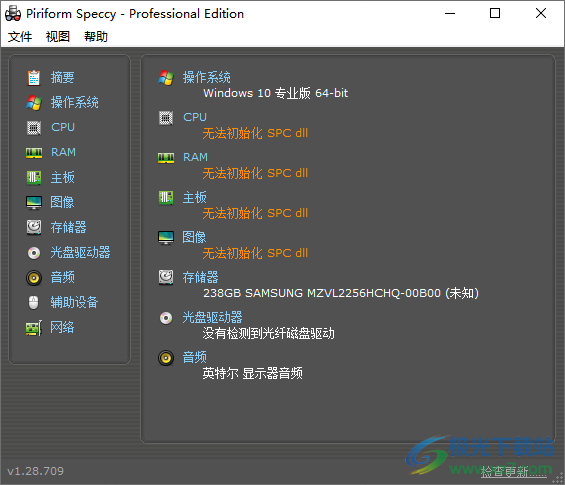Image resolution: width=565 pixels, height=485 pixels.
Task: Click the 图像 monitor icon in sidebar
Action: 34,203
